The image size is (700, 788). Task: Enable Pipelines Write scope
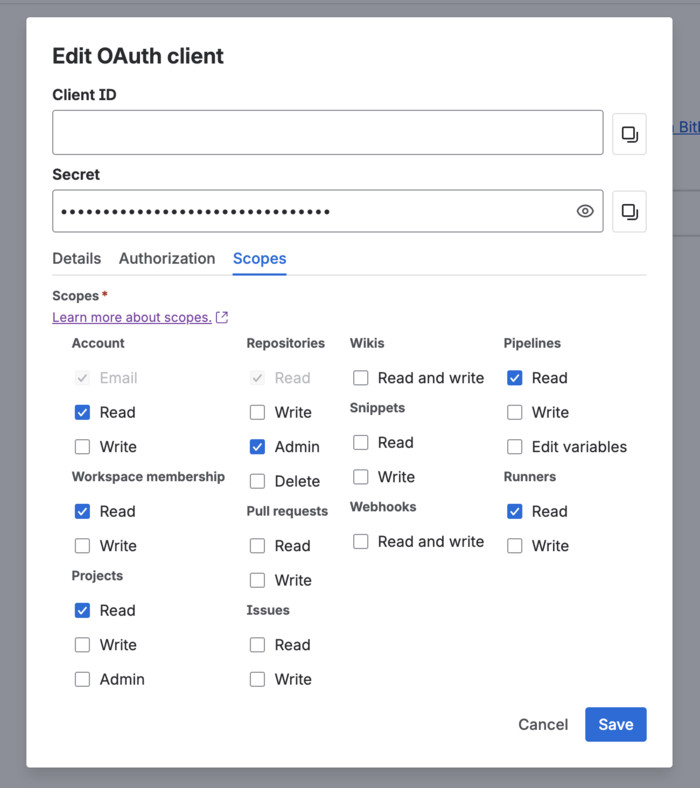click(x=515, y=412)
